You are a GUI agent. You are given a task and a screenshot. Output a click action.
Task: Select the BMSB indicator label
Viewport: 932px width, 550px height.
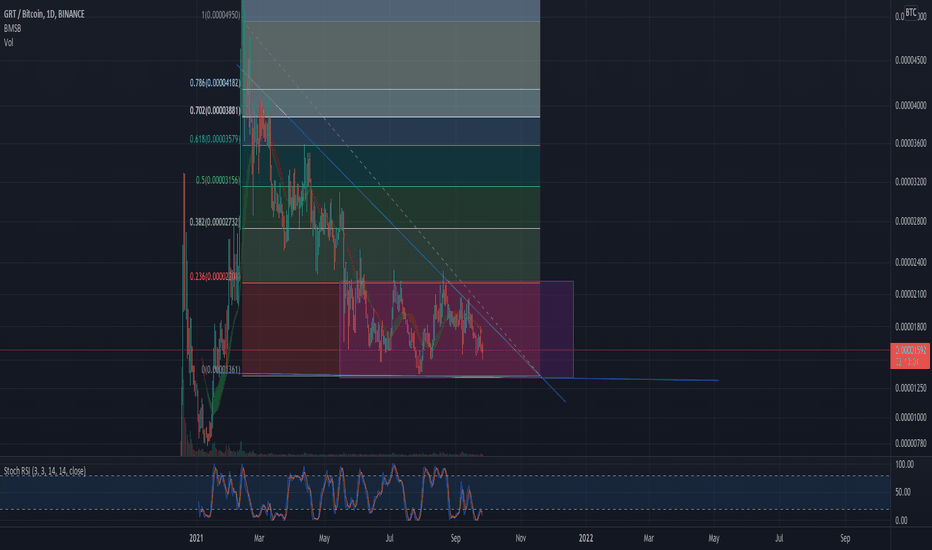[12, 28]
